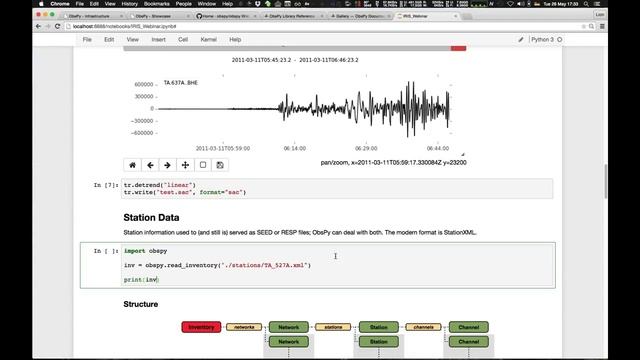Image resolution: width=640 pixels, height=360 pixels.
Task: Click the pan/zoom coordinates status text
Action: (393, 162)
